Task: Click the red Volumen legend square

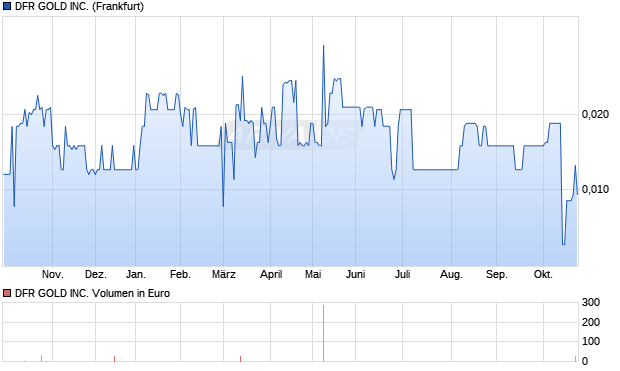Action: point(7,293)
